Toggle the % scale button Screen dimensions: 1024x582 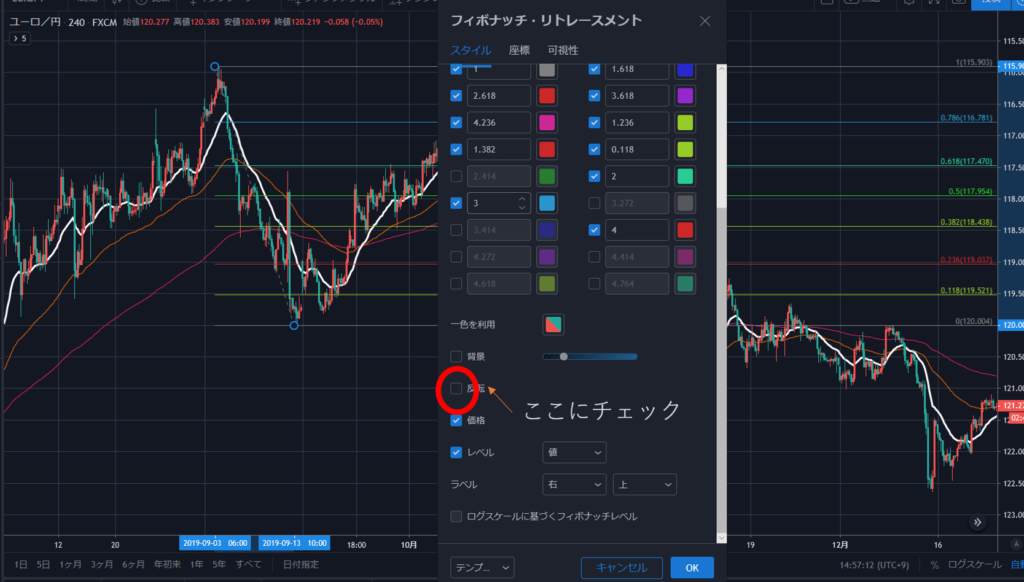click(x=934, y=565)
